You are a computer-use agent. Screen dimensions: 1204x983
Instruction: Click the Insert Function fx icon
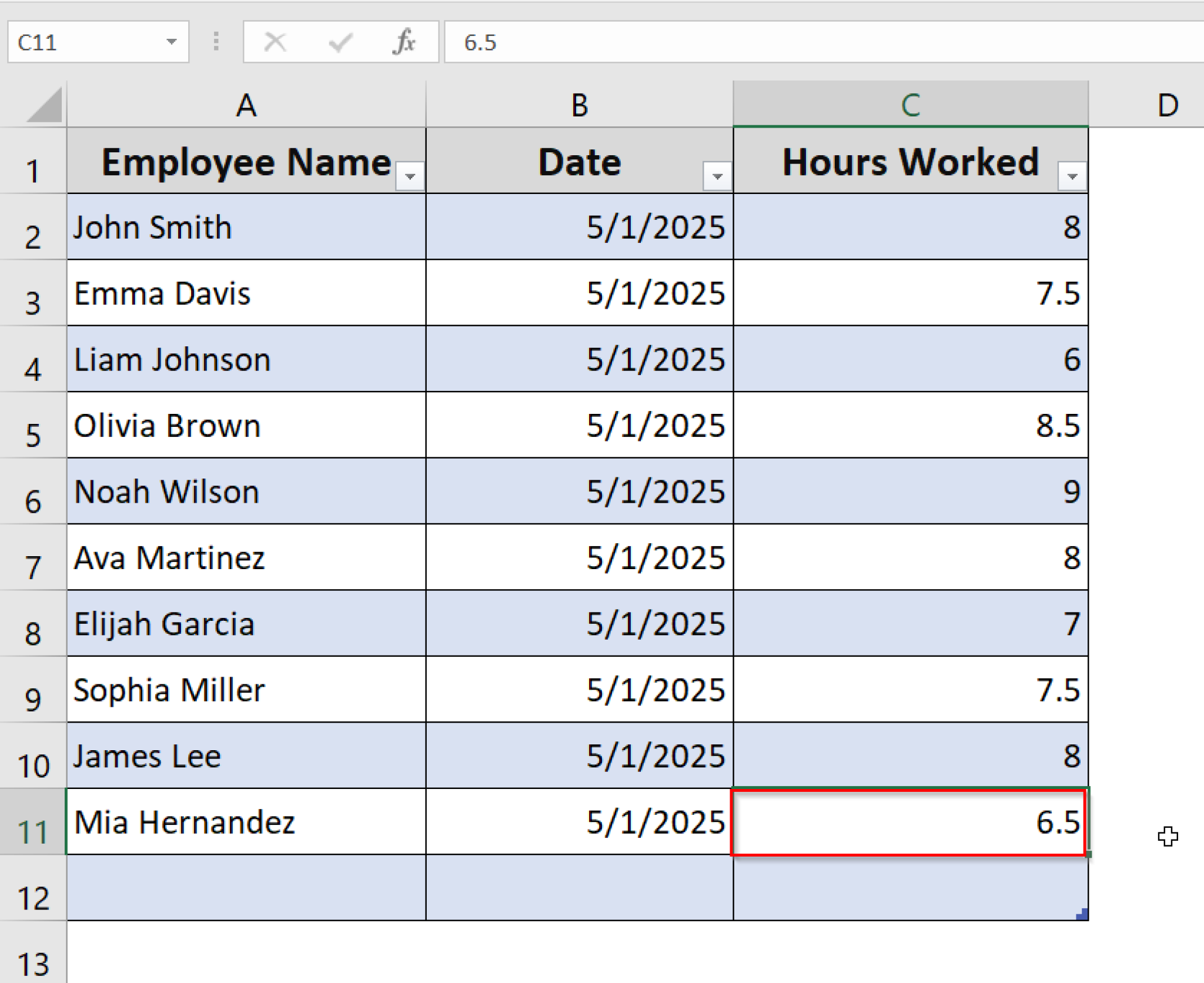click(406, 41)
